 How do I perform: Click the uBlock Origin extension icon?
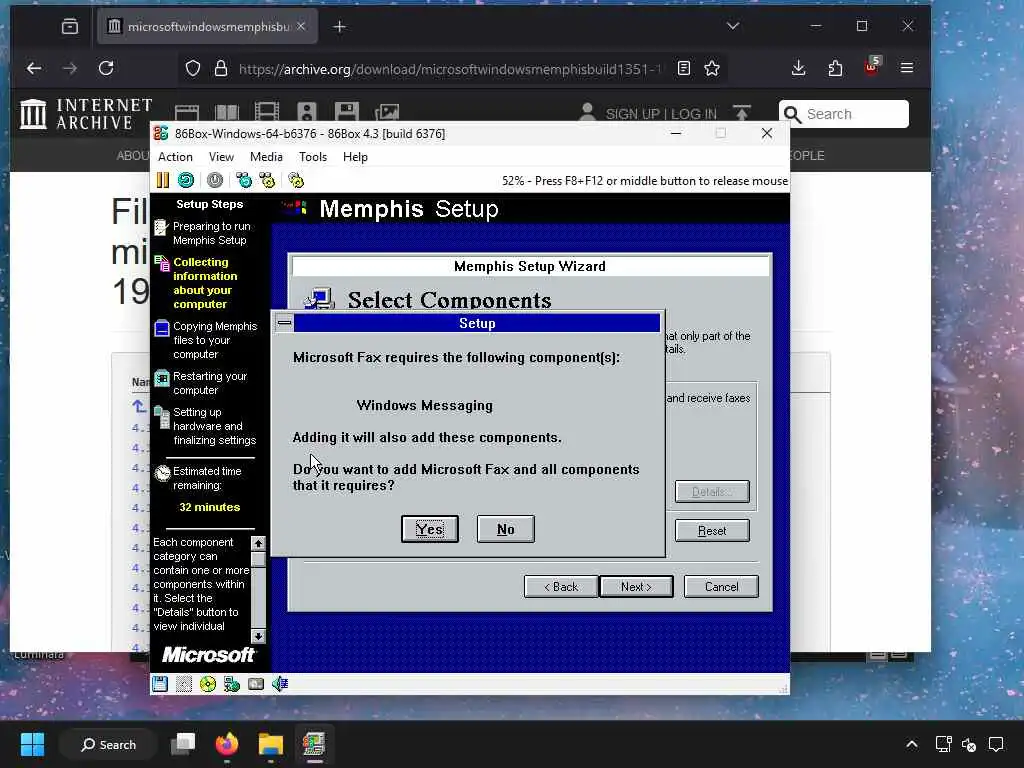point(872,67)
